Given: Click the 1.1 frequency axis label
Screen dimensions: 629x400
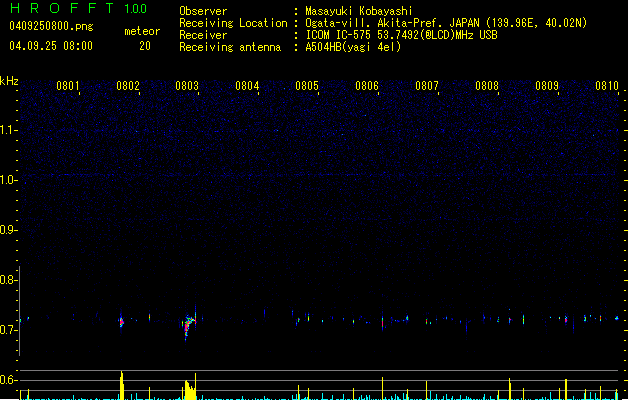Looking at the screenshot, I should click(8, 130).
